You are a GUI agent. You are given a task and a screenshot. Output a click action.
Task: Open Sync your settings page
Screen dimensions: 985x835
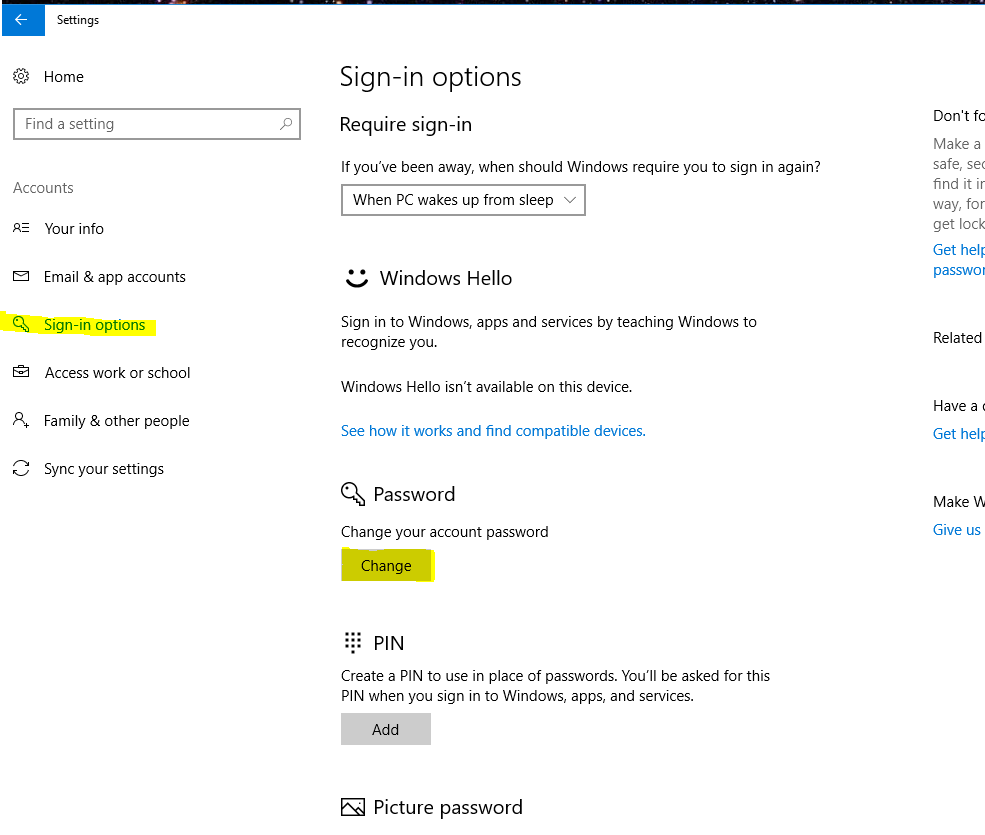(104, 469)
